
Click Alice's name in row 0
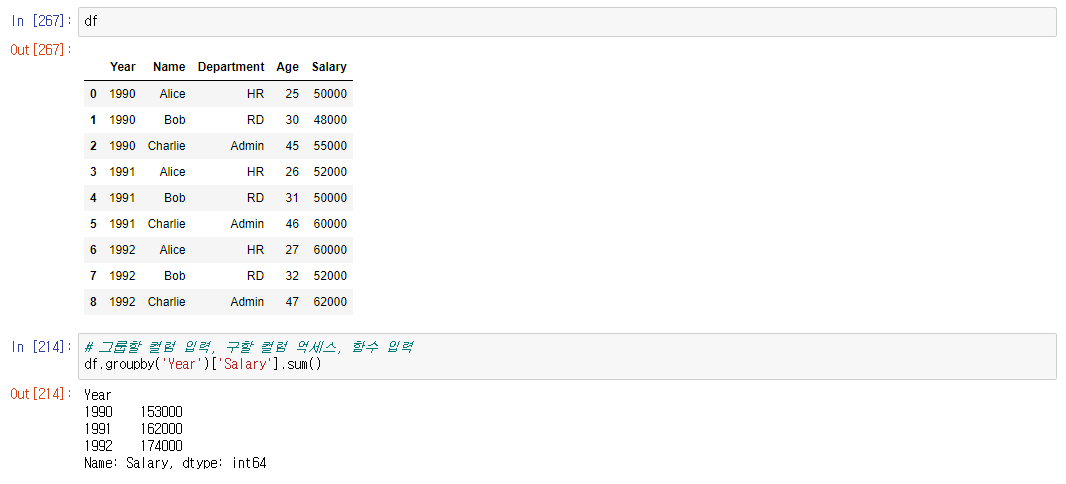pos(172,94)
